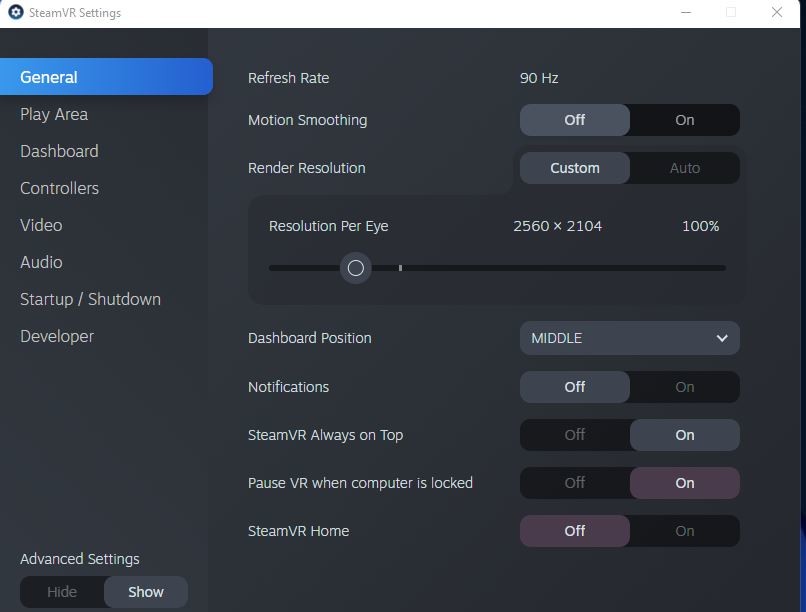Image resolution: width=806 pixels, height=612 pixels.
Task: Hide Advanced Settings
Action: (62, 592)
